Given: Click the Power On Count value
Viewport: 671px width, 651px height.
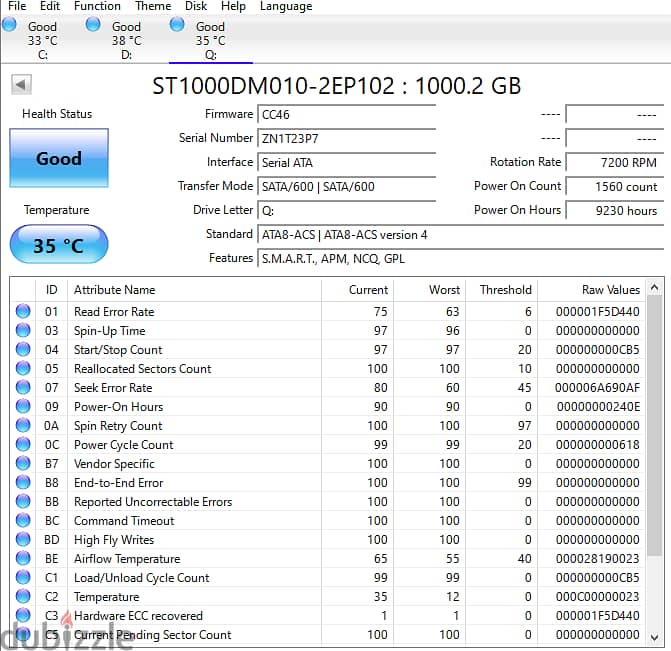Looking at the screenshot, I should (615, 187).
